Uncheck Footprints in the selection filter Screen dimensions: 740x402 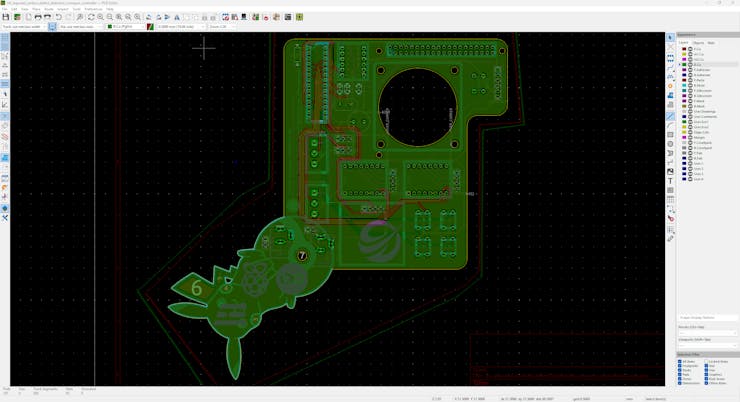[x=680, y=366]
